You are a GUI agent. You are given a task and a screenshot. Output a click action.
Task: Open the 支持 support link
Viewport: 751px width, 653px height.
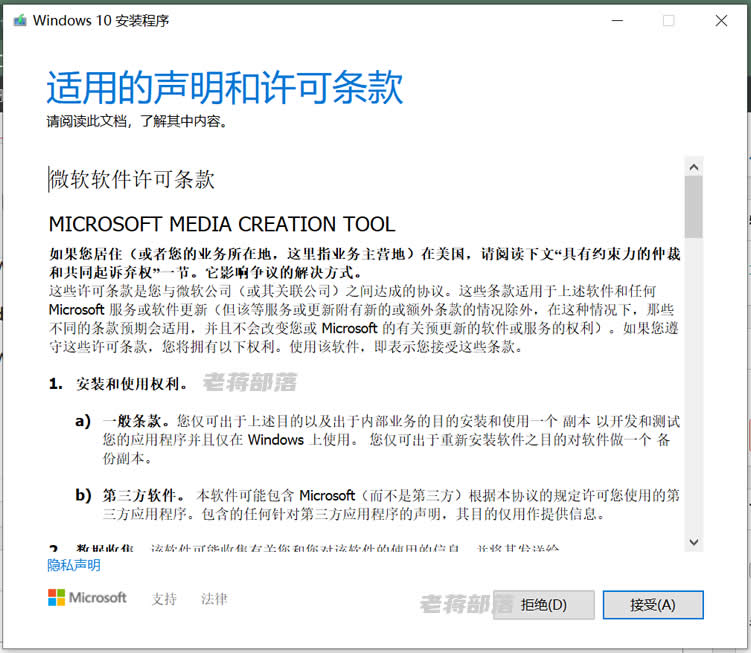(164, 598)
